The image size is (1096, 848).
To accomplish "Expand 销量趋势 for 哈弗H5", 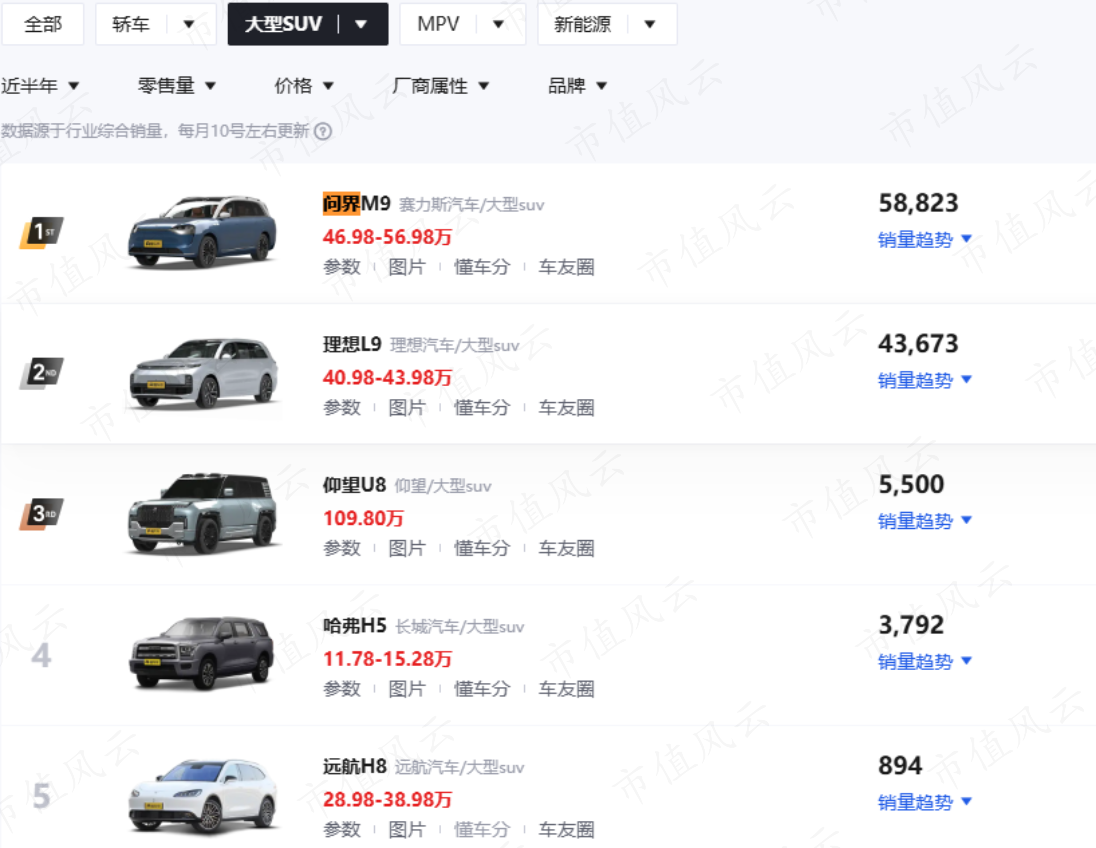I will [925, 661].
